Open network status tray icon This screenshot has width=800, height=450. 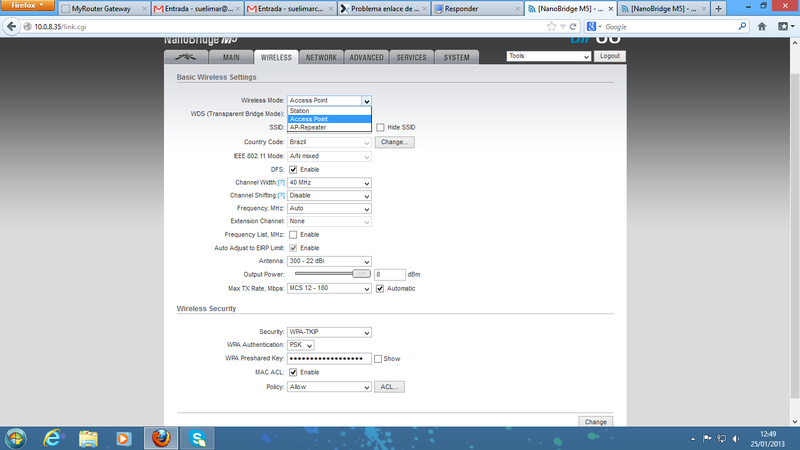pos(721,439)
